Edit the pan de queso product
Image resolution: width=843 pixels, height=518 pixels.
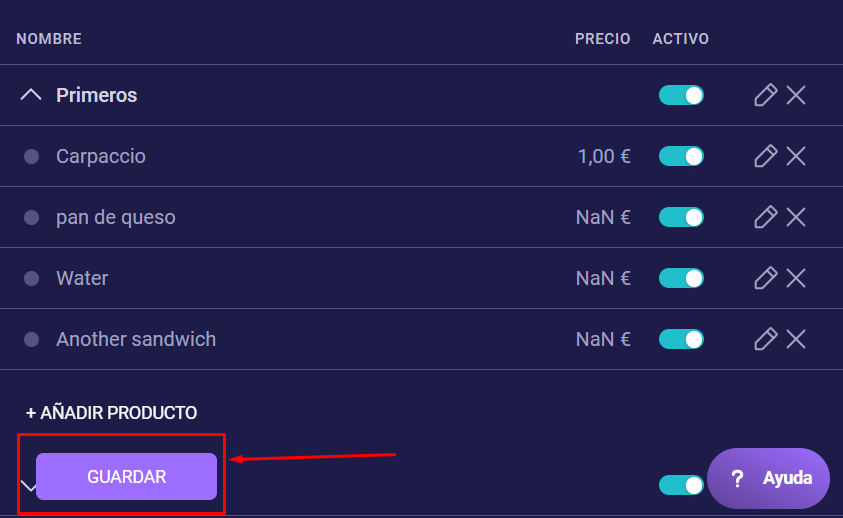tap(765, 217)
